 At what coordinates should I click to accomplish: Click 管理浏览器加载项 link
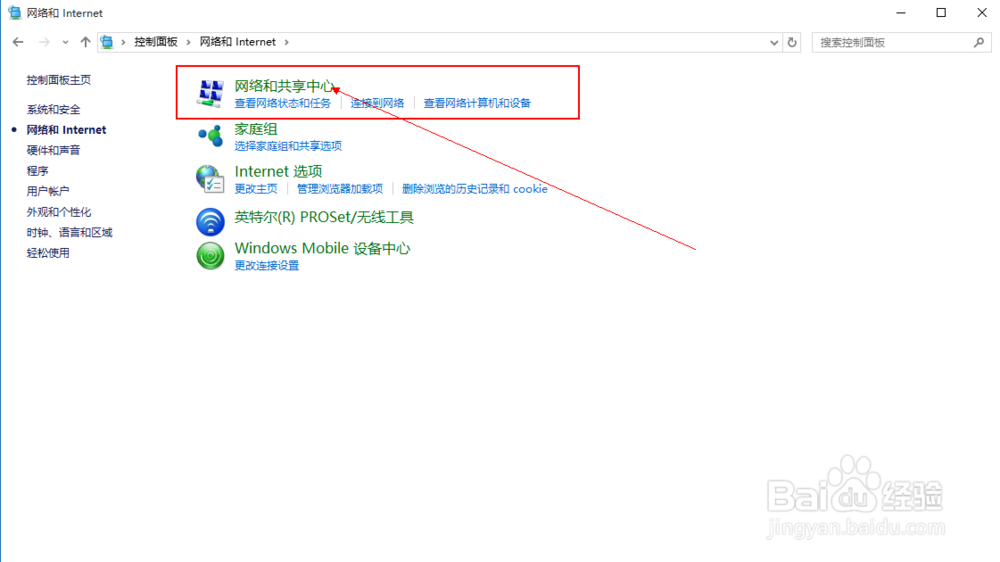[340, 189]
